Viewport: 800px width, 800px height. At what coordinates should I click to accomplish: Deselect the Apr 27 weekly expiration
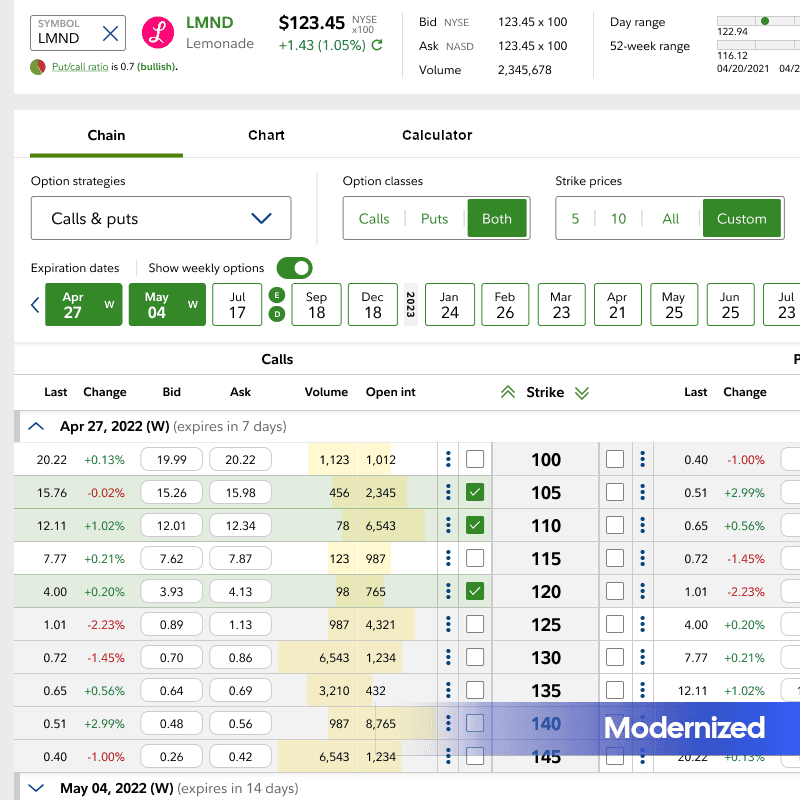84,305
